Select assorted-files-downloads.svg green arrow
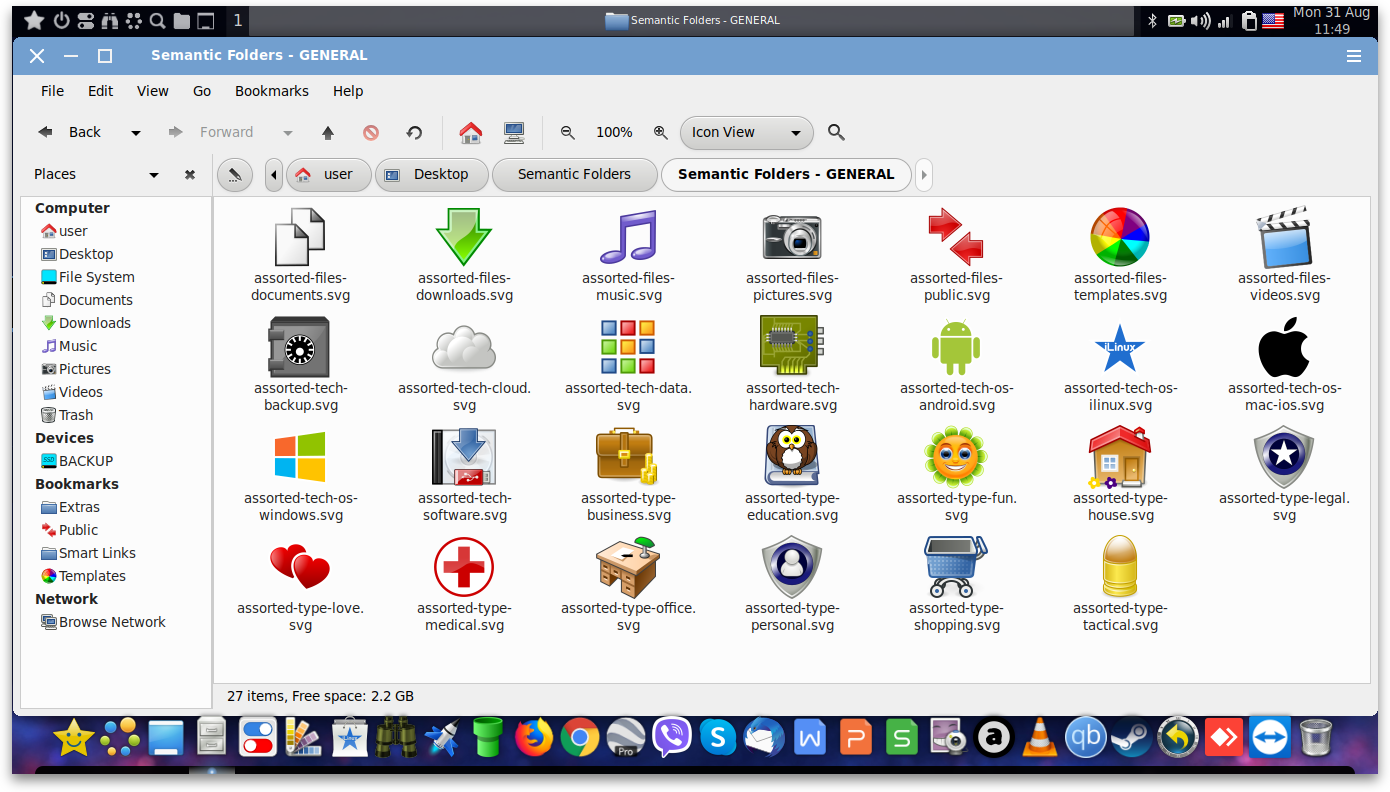Screen dimensions: 1390x792 tap(464, 237)
